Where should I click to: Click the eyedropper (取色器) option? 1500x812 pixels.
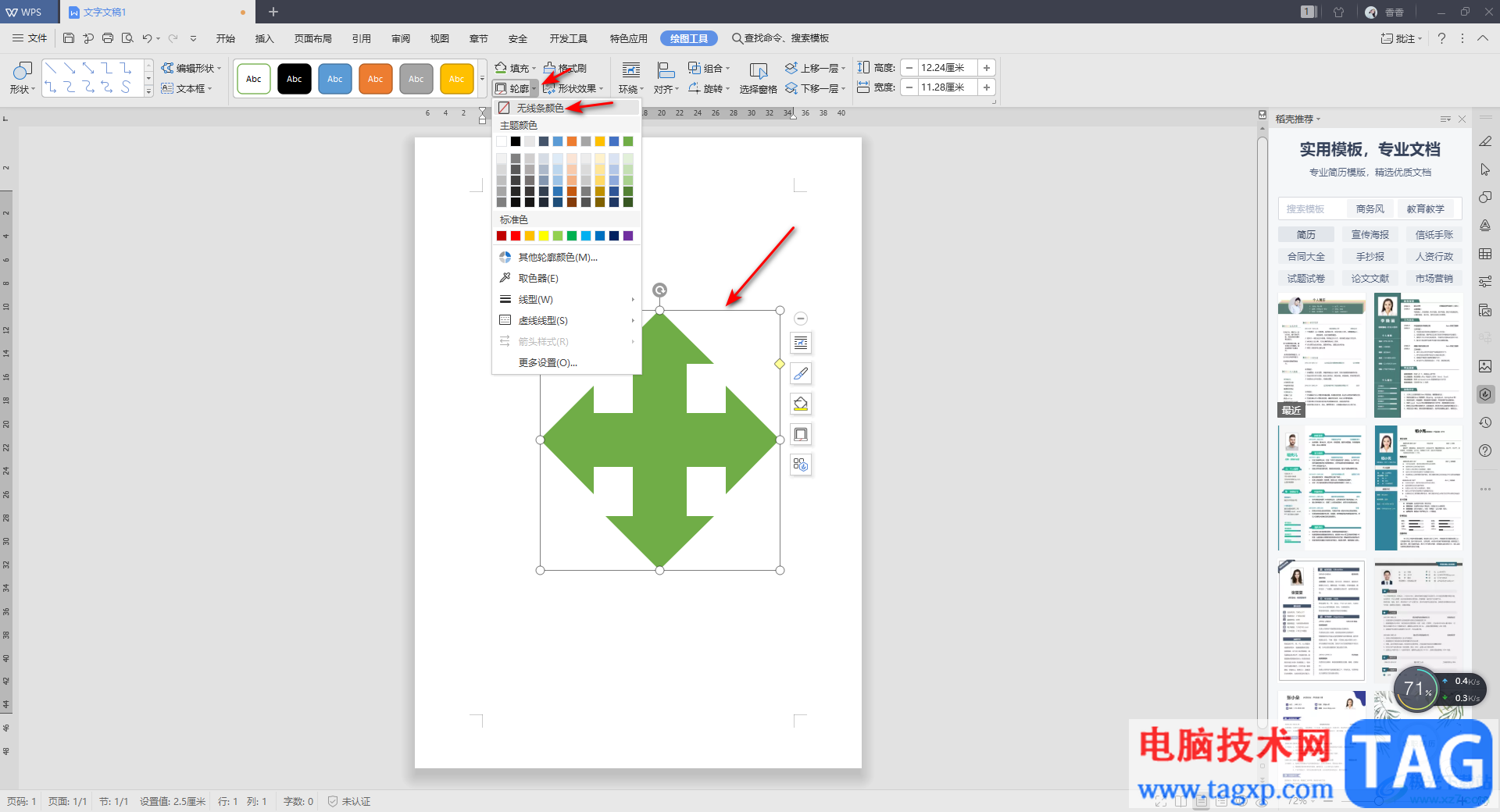click(x=538, y=279)
